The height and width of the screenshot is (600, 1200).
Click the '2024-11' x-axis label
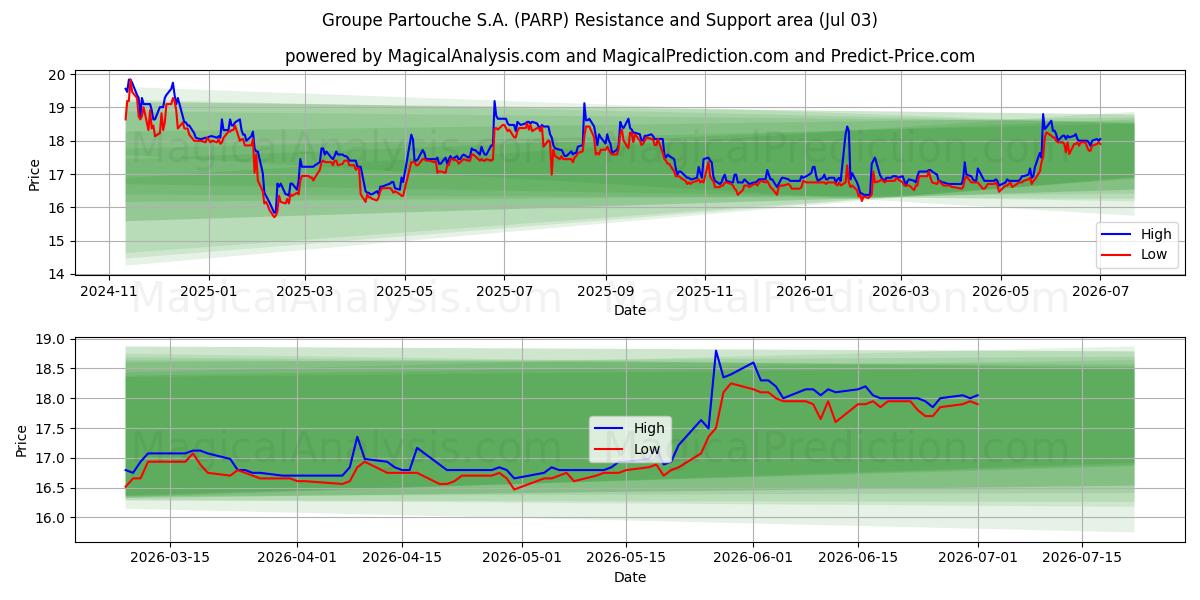pos(110,291)
